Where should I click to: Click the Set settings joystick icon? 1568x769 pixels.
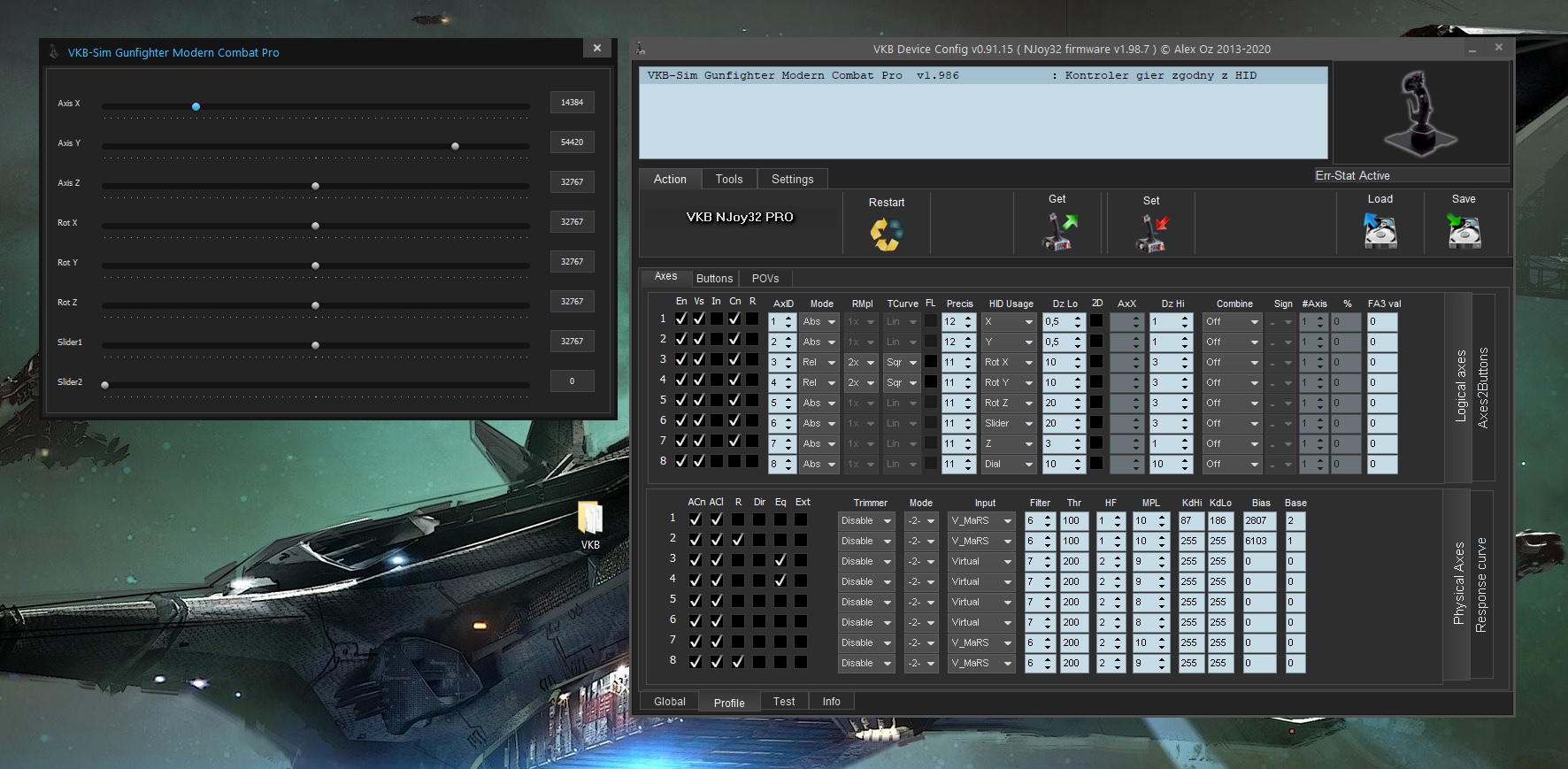pos(1151,234)
